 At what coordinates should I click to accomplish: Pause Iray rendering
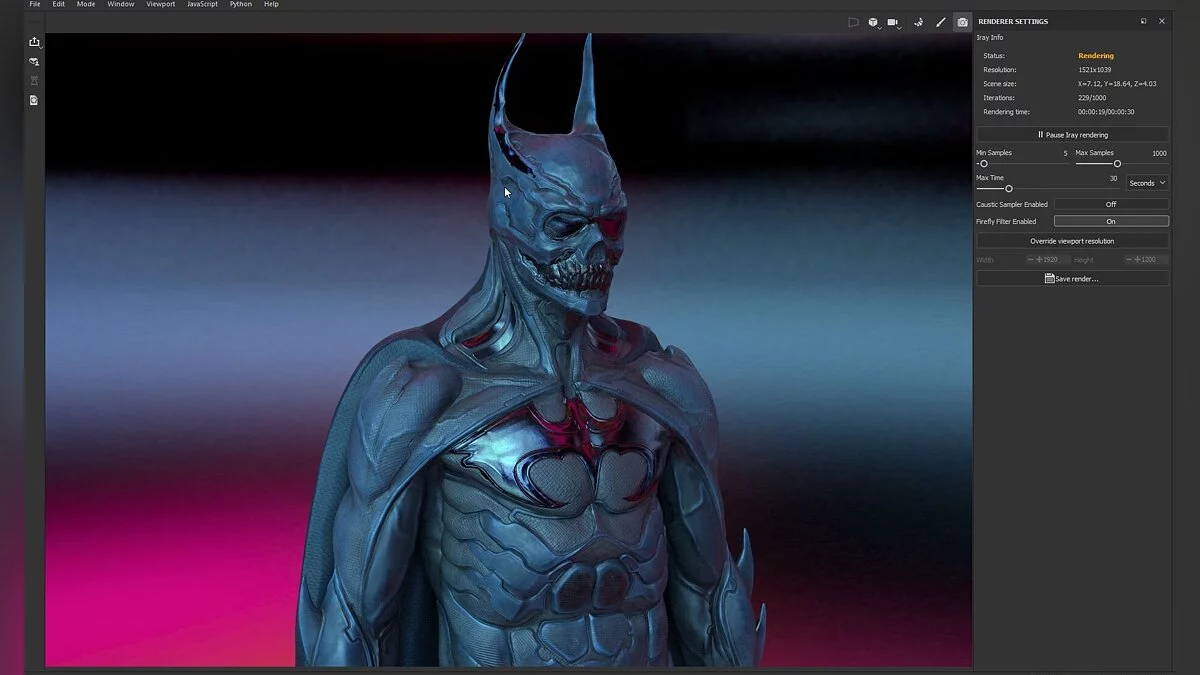pos(1072,134)
